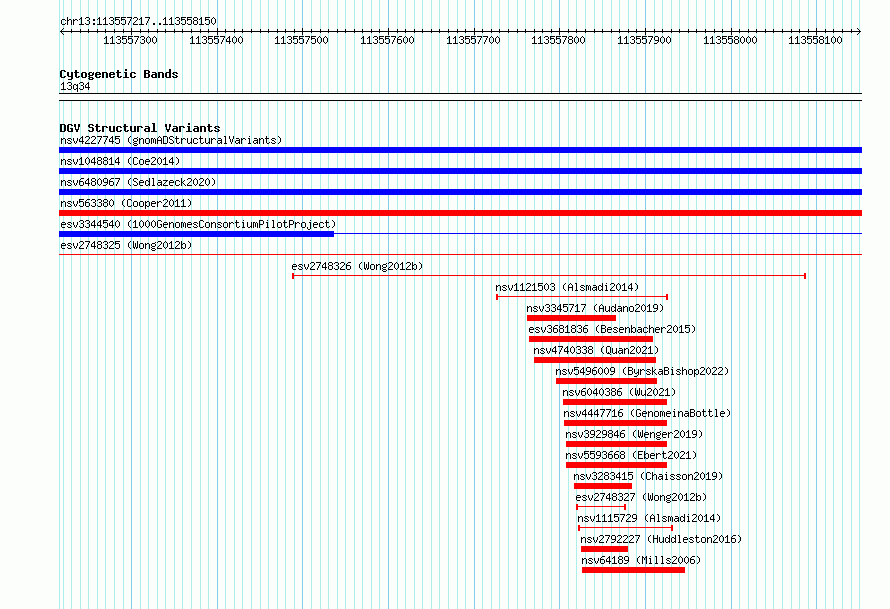890x609 pixels.
Task: Open the nsv1121503 (Alsmadi2014) label
Action: coord(567,287)
